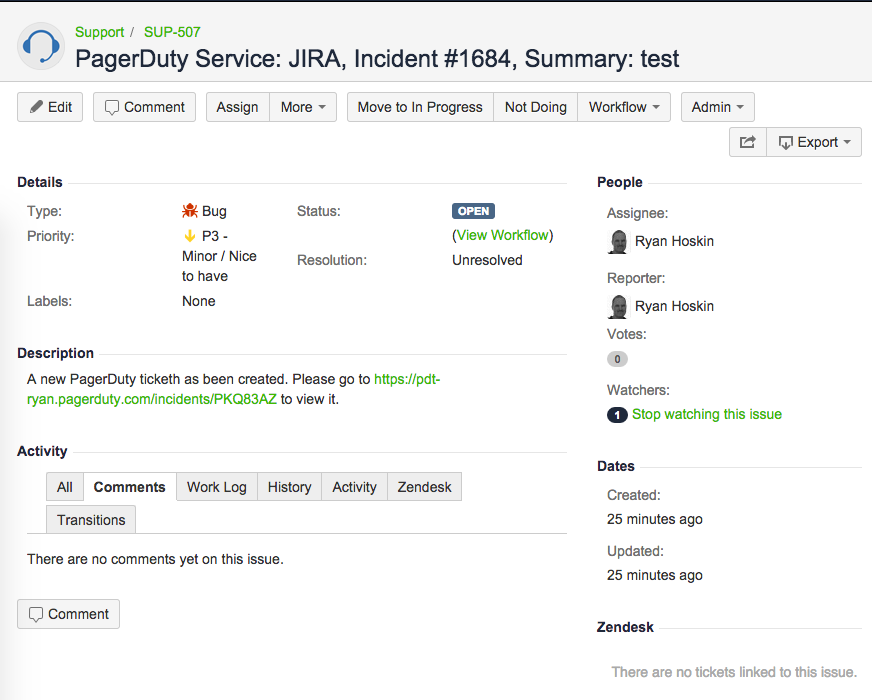This screenshot has height=700, width=872.
Task: Open the Zendesk activity tab
Action: pos(424,487)
